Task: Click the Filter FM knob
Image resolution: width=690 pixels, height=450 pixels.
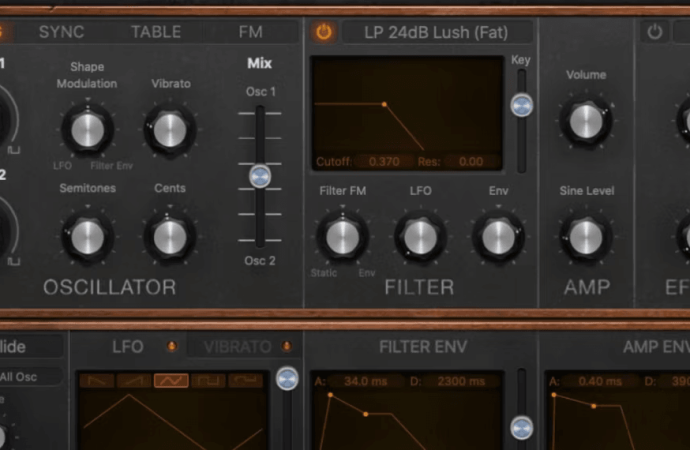Action: coord(342,238)
